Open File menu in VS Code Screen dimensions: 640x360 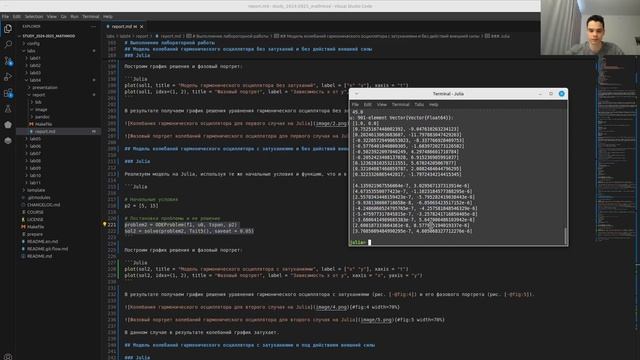point(5,17)
